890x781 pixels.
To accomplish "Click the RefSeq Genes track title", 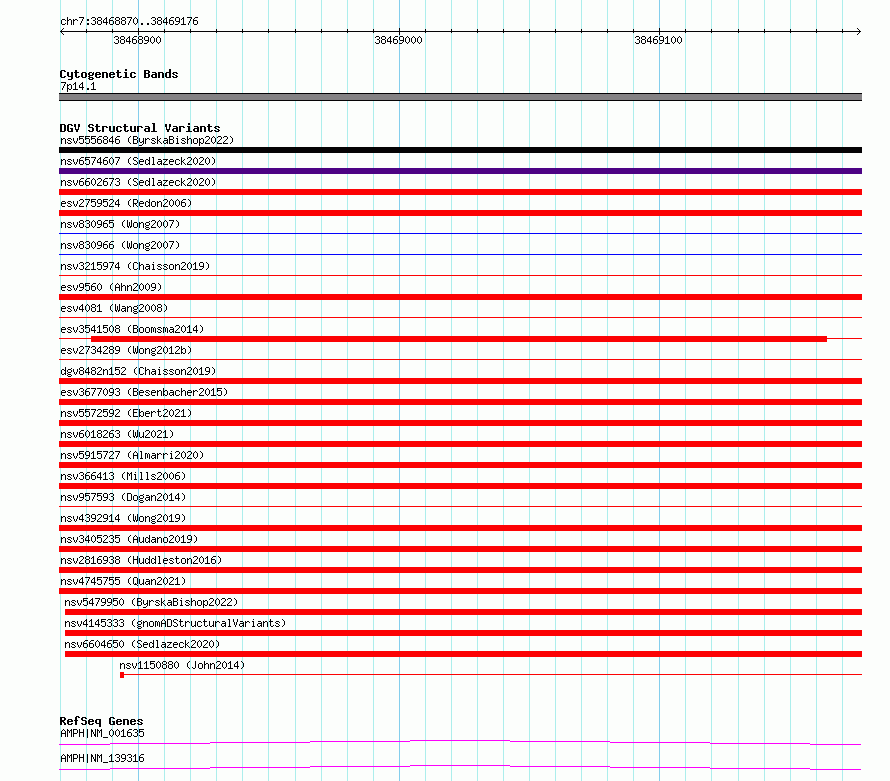I will (x=101, y=721).
